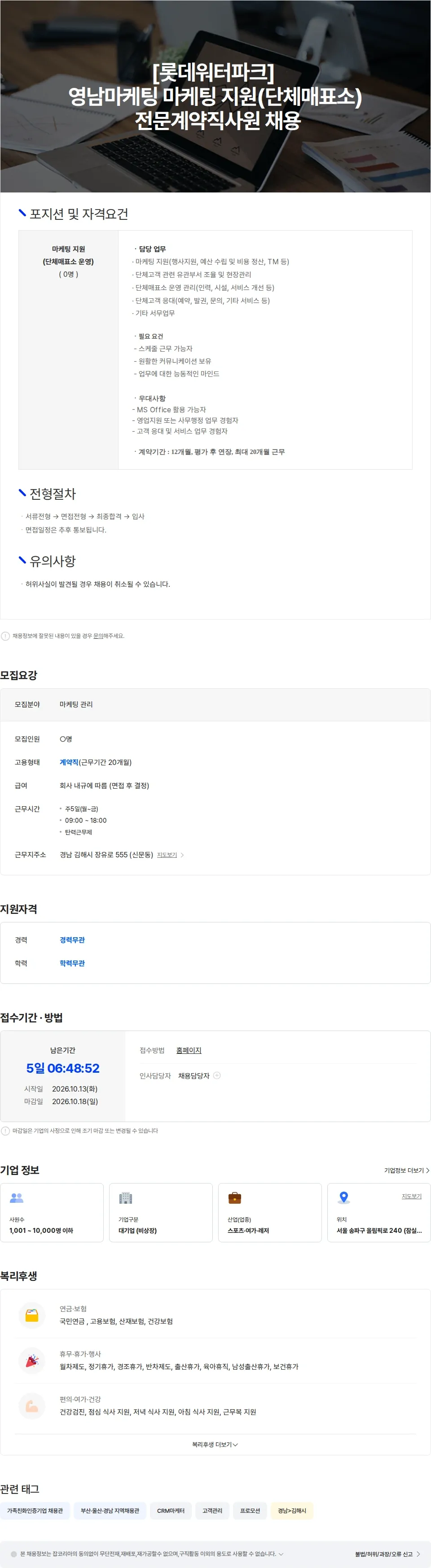431x1568 pixels.
Task: Select the 경남>김해시 tag
Action: click(292, 1511)
